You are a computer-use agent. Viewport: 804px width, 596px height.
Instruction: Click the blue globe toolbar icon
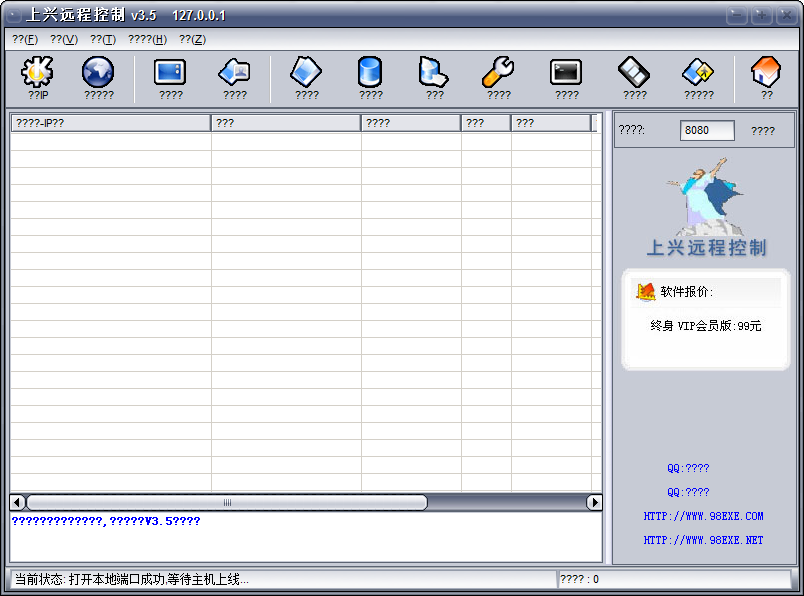click(98, 74)
